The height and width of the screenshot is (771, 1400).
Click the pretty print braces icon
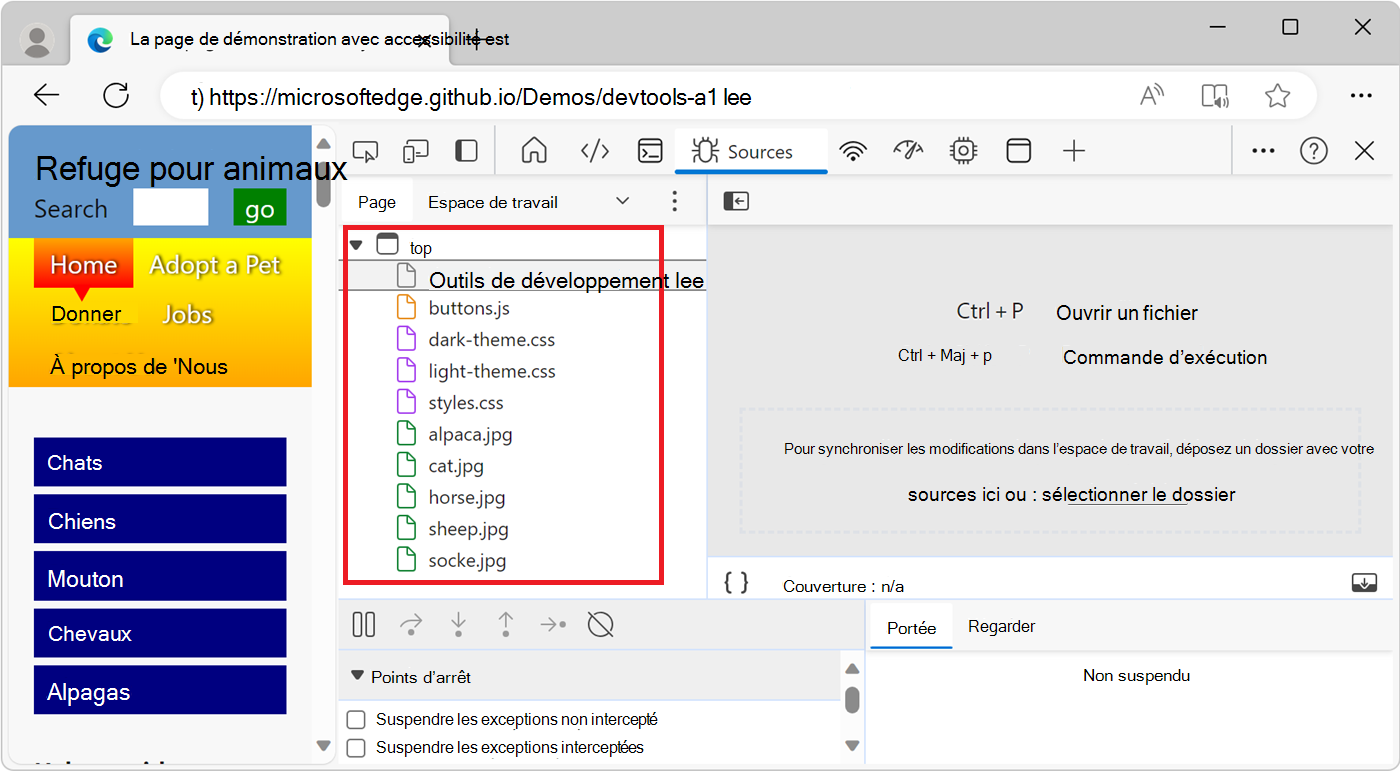736,583
